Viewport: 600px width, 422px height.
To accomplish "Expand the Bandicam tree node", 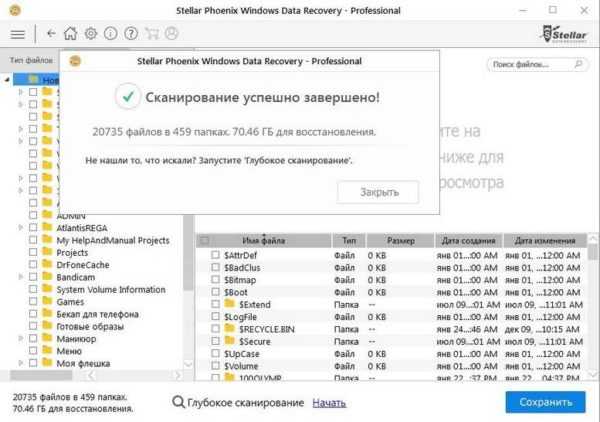I will tap(21, 277).
